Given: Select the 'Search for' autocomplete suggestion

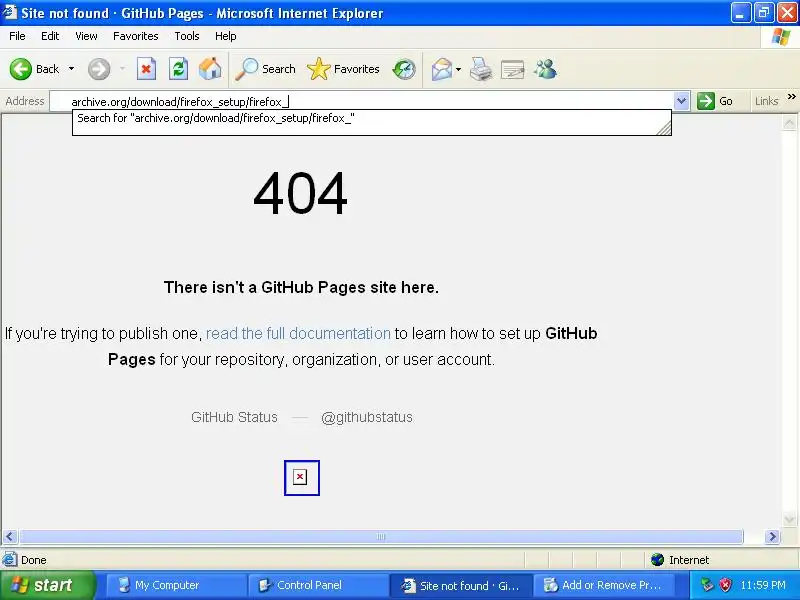Looking at the screenshot, I should 371,118.
